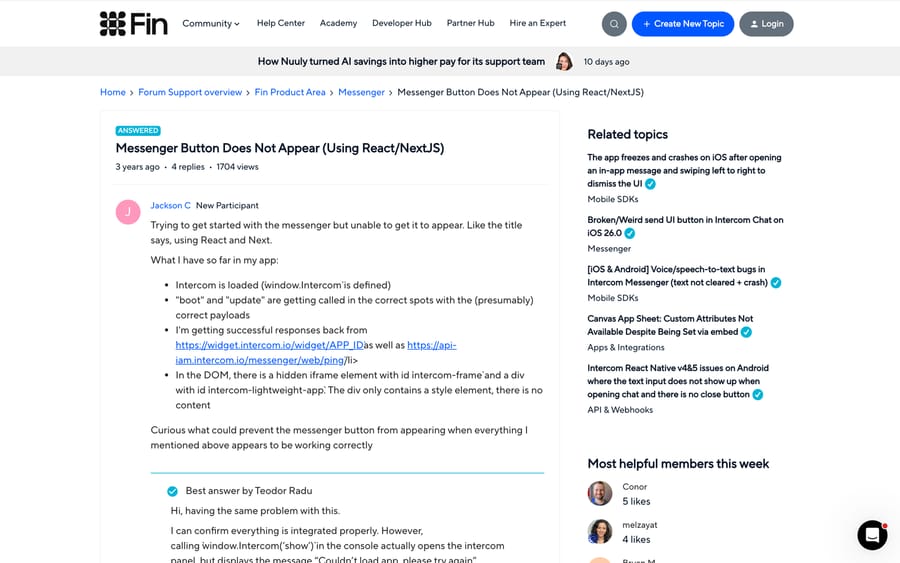Viewport: 900px width, 563px height.
Task: Go to Academy in the top navigation
Action: [x=338, y=23]
